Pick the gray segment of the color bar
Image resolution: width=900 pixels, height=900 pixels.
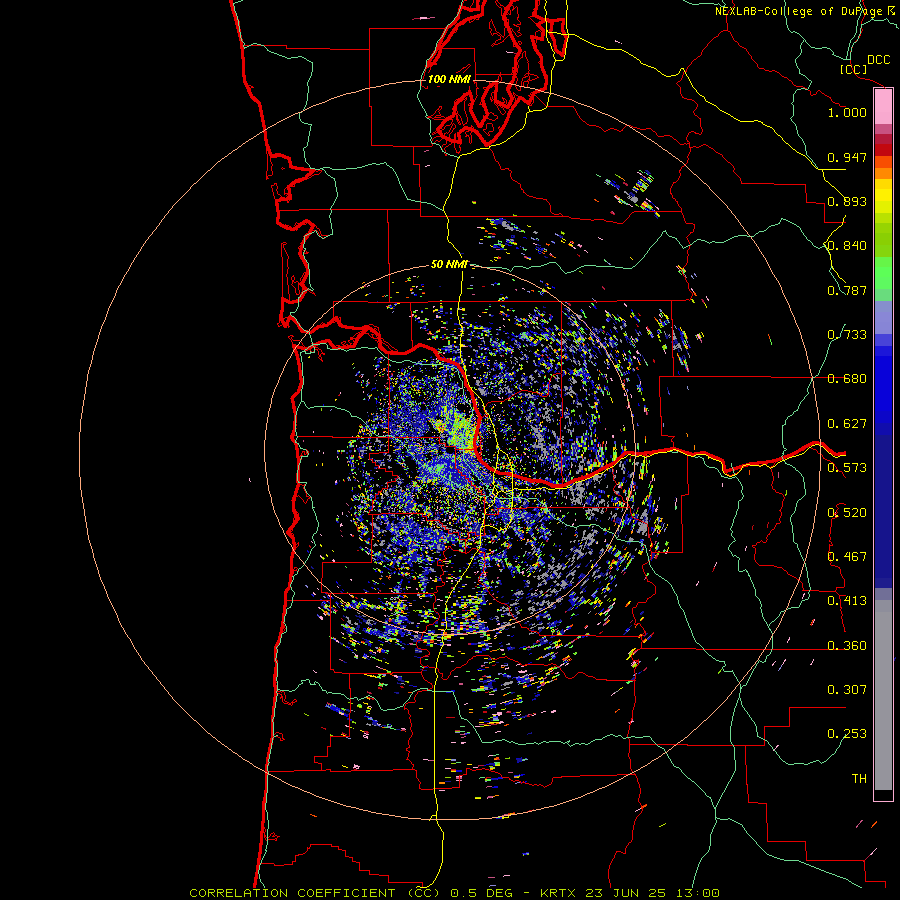[x=883, y=695]
